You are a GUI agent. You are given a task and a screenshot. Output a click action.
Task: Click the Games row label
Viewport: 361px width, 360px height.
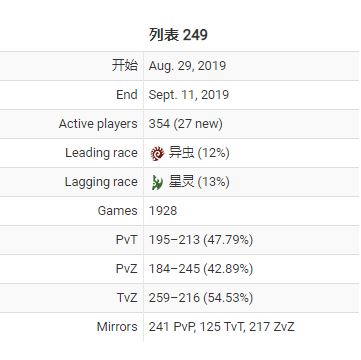pos(117,211)
